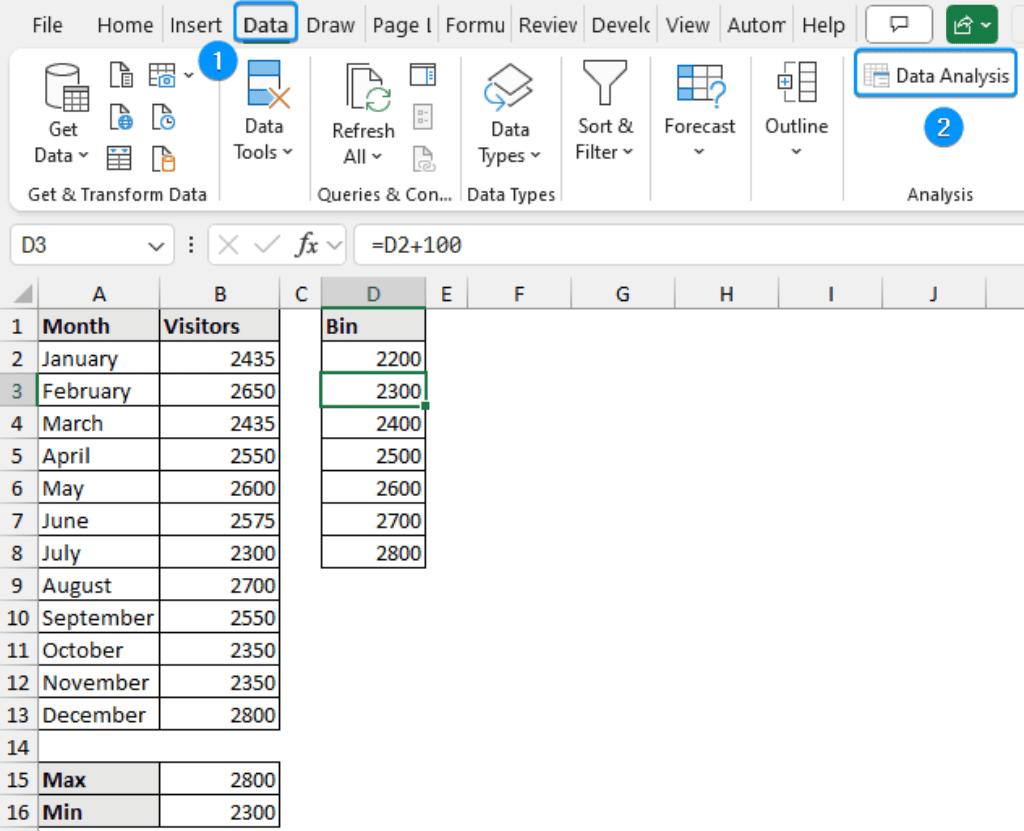Import data from Text/CSV file
Image resolution: width=1024 pixels, height=831 pixels.
121,74
